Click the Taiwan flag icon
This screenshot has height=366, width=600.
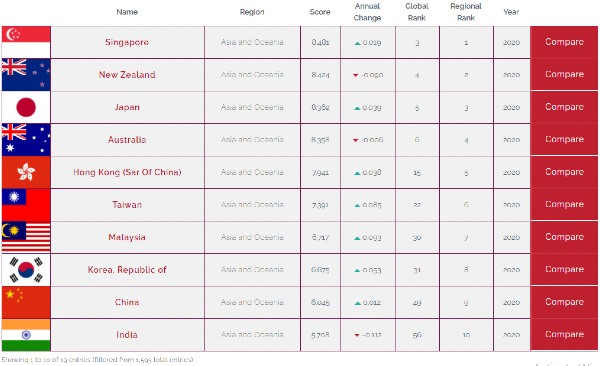pyautogui.click(x=26, y=205)
